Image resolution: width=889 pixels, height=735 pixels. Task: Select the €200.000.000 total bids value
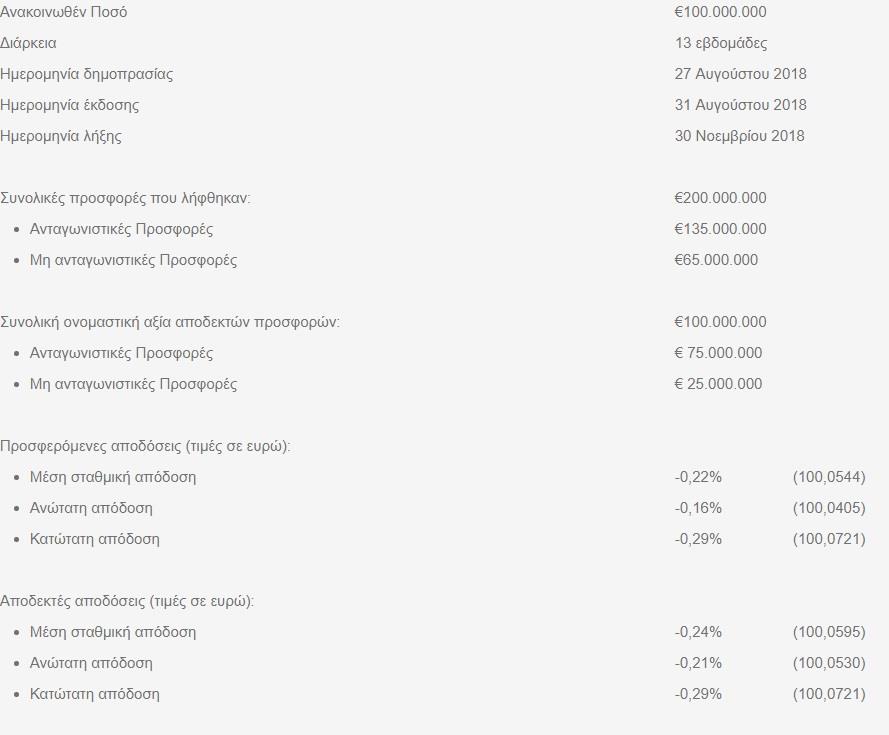click(720, 198)
